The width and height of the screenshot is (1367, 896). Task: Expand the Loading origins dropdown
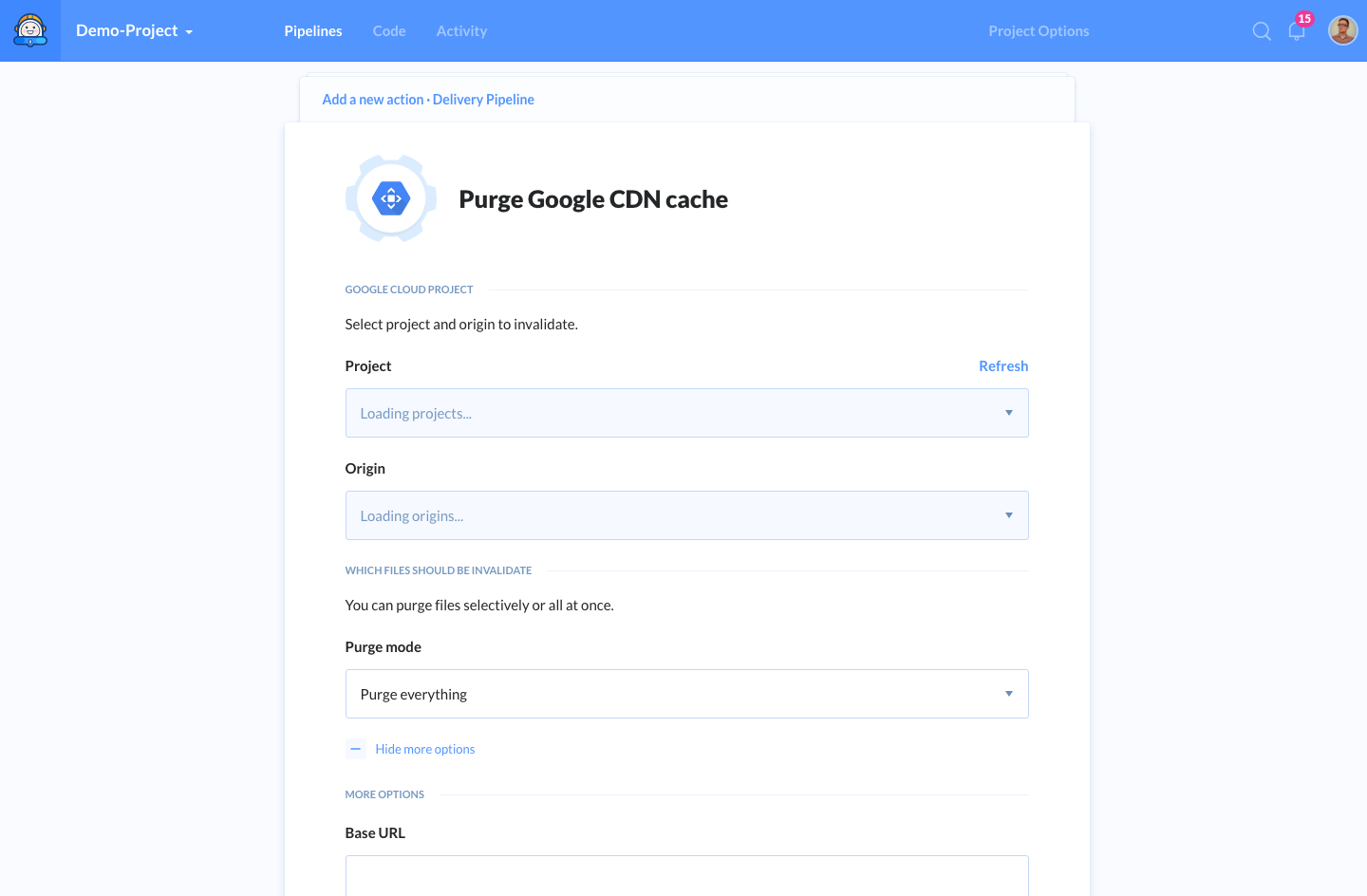(687, 515)
